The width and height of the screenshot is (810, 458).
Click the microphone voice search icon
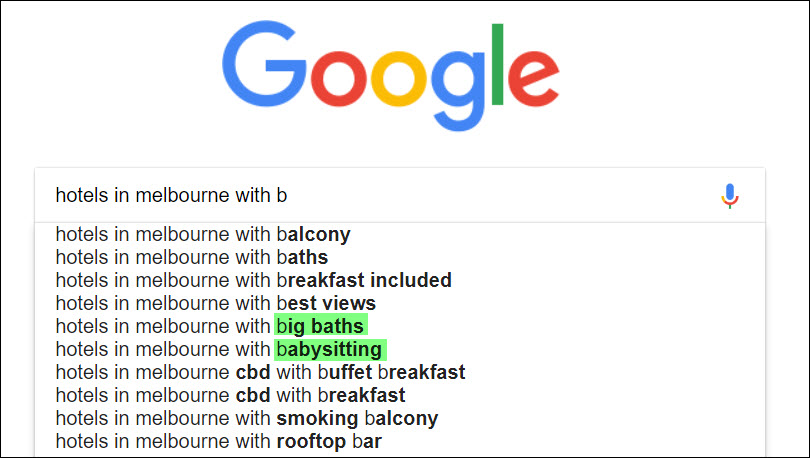tap(729, 196)
